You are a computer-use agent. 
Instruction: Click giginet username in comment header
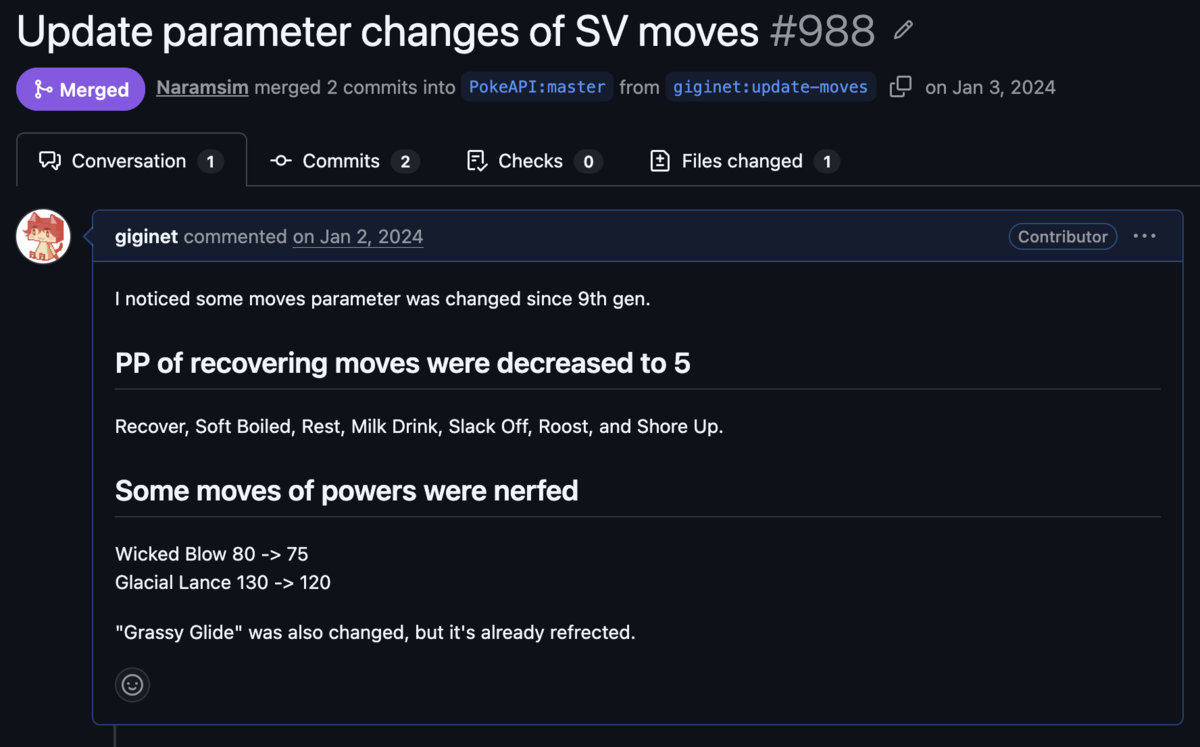coord(146,237)
